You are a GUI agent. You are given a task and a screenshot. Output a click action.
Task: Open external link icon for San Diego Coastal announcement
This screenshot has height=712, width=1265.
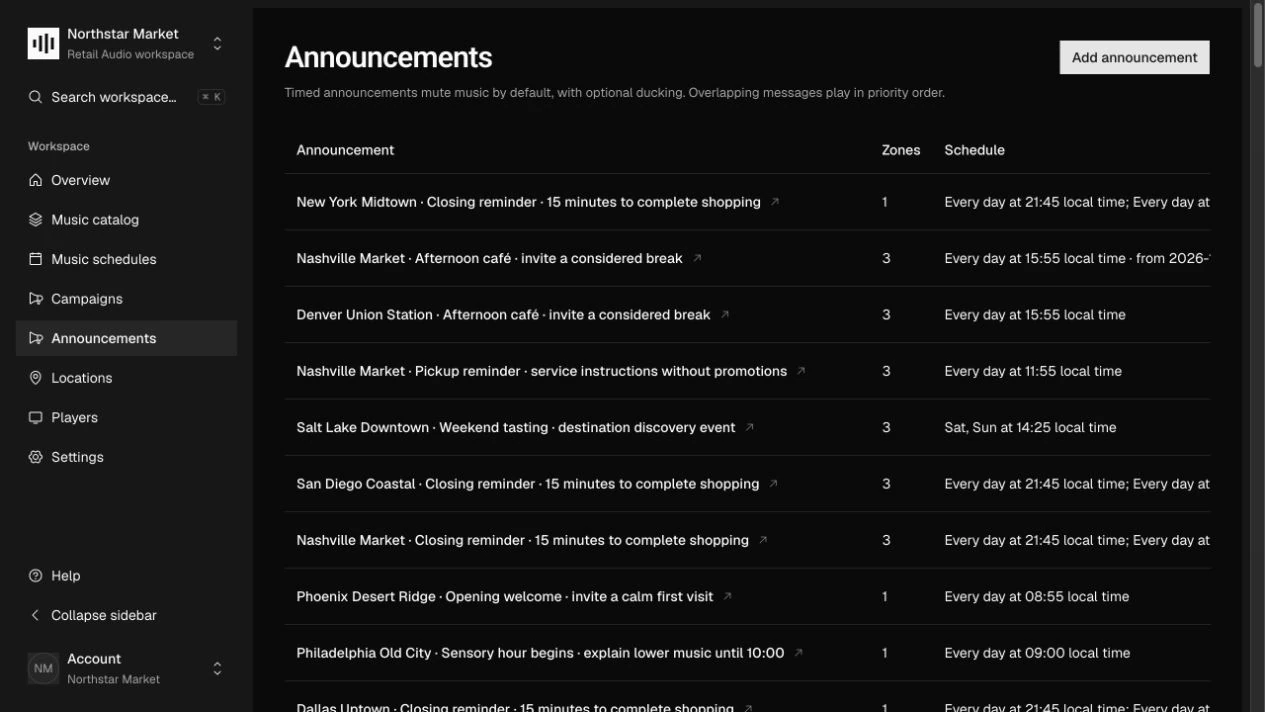coord(774,484)
